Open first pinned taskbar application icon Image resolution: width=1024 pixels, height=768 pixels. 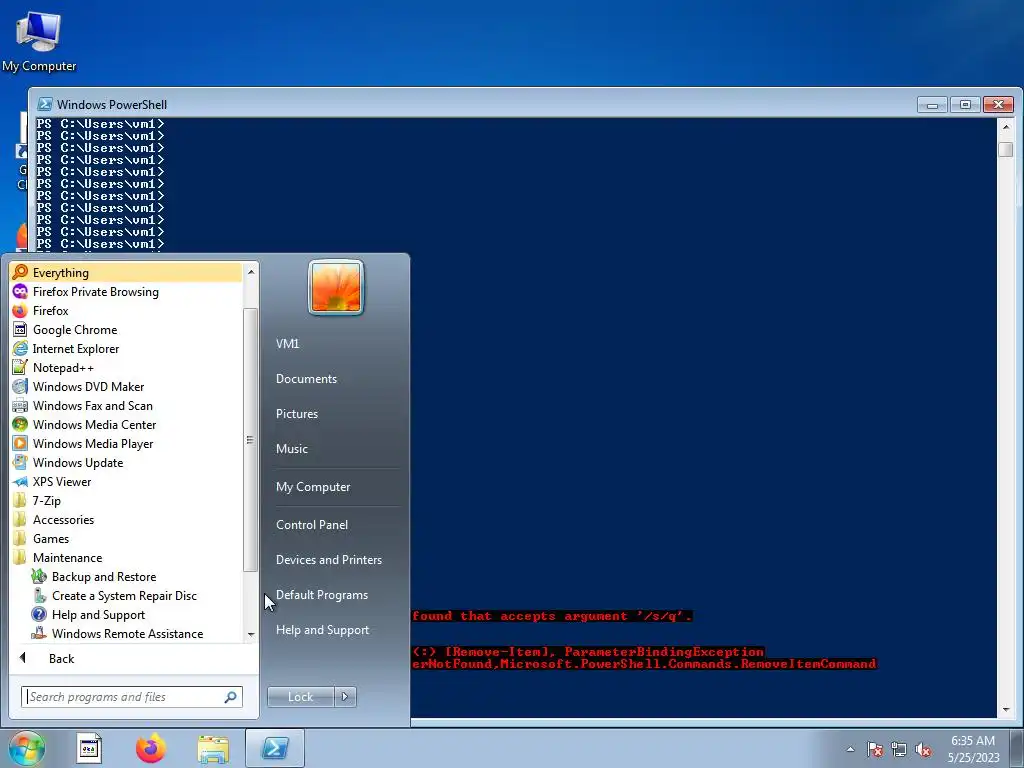tap(89, 748)
